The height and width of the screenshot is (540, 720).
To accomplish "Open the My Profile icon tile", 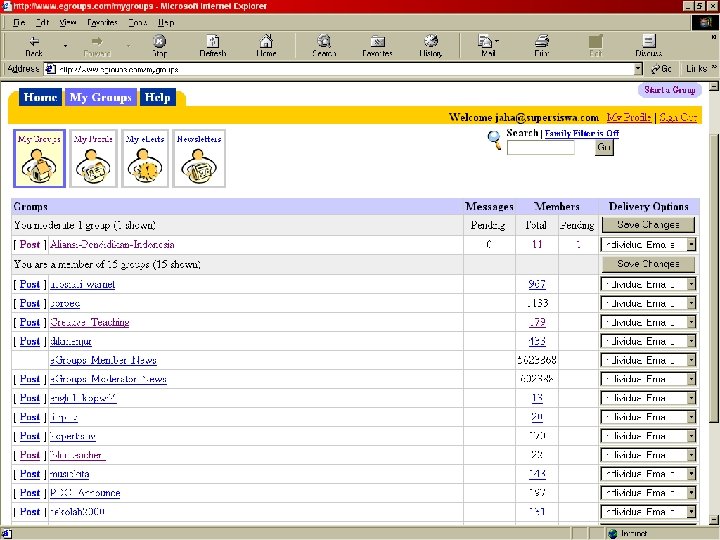I will point(93,158).
